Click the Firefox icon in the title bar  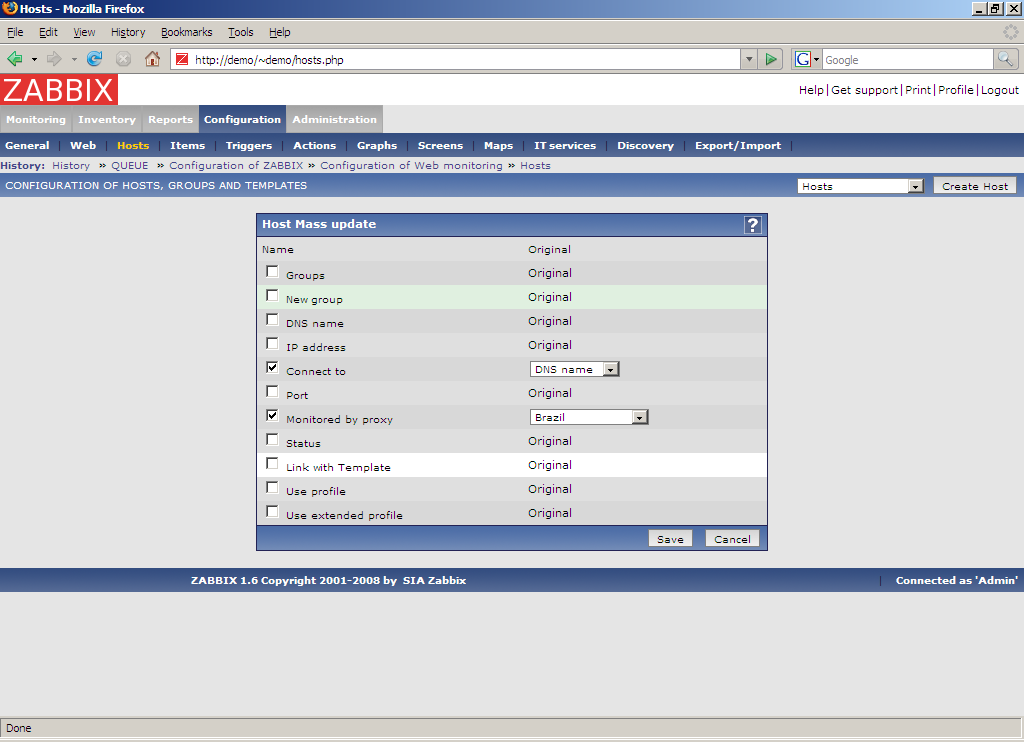9,8
